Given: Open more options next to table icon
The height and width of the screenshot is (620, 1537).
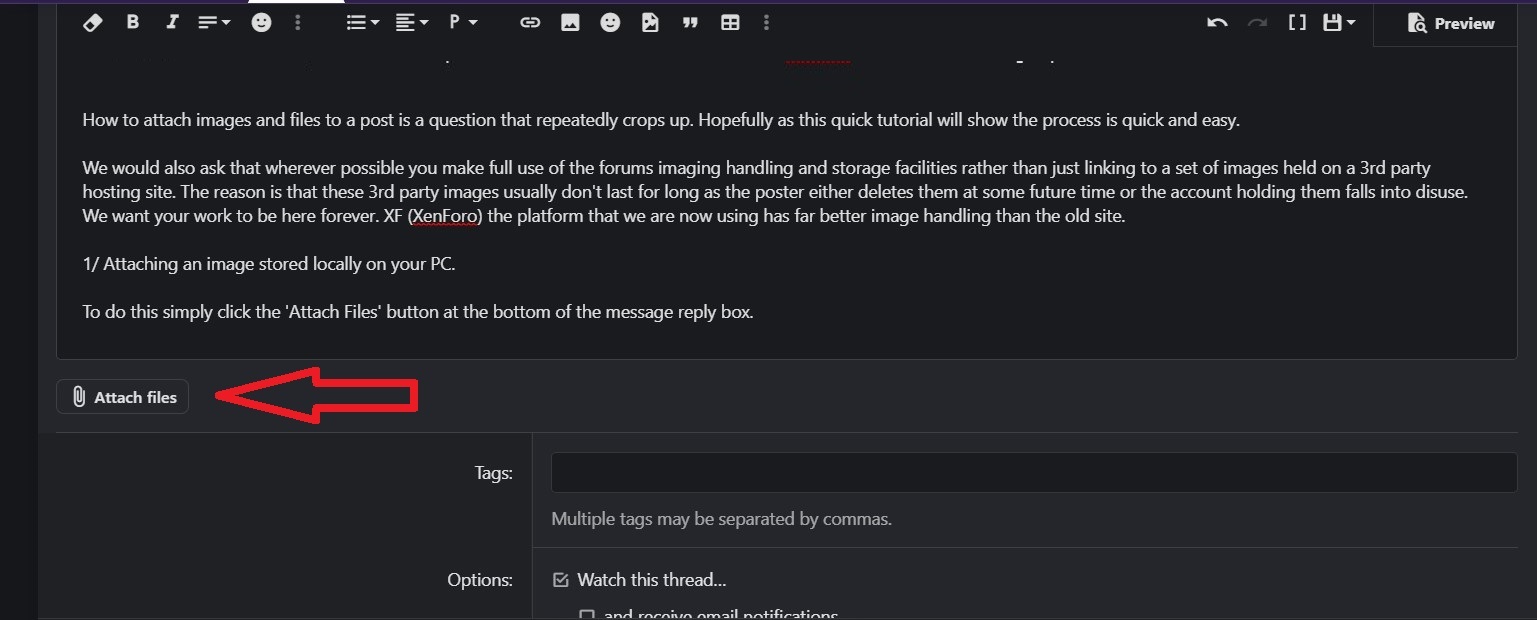Looking at the screenshot, I should [766, 22].
